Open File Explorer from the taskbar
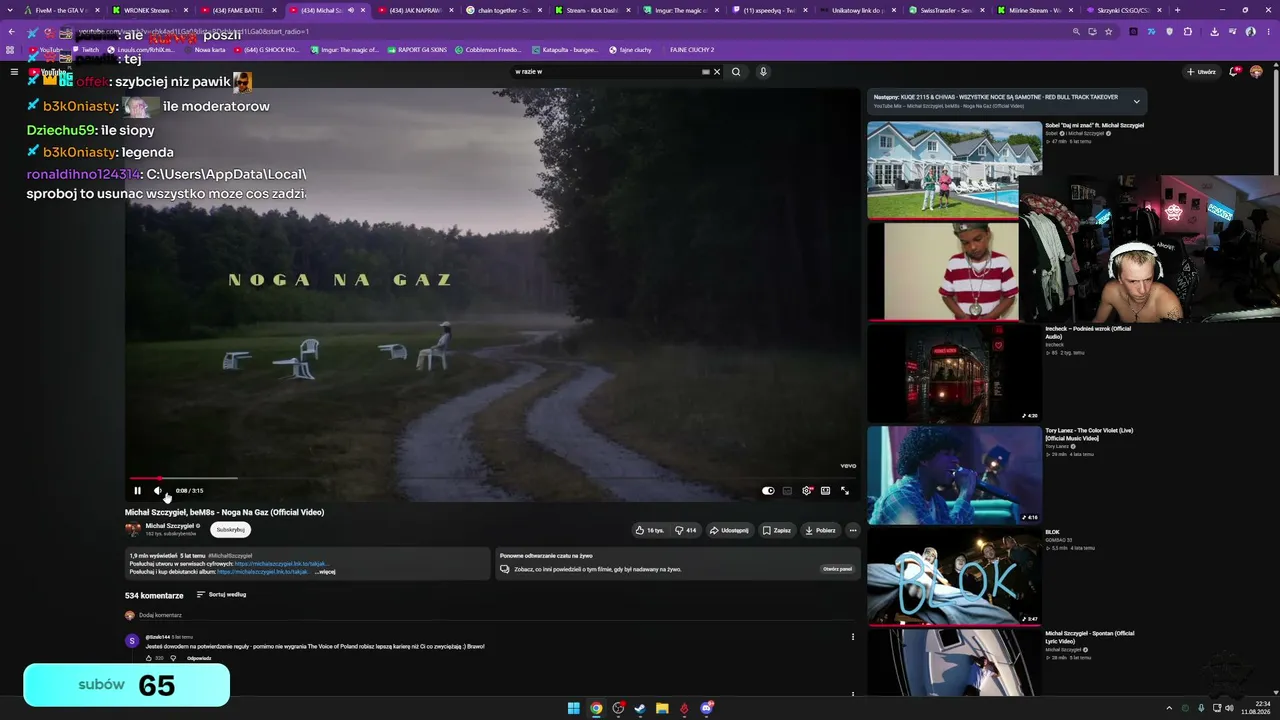 [x=662, y=708]
